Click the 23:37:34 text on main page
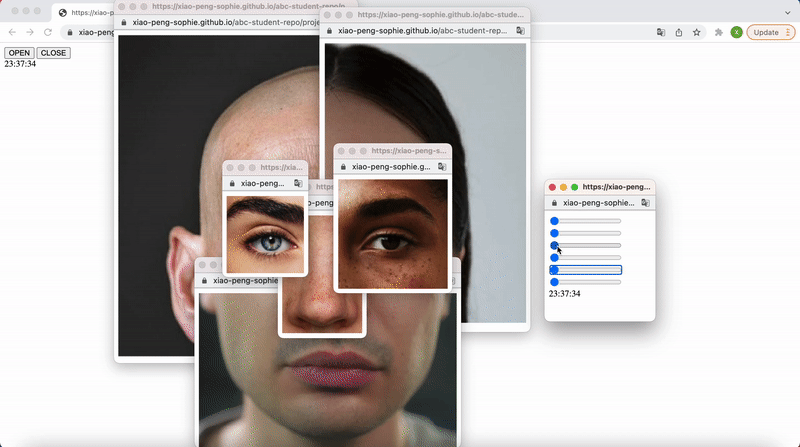The width and height of the screenshot is (800, 447). pyautogui.click(x=20, y=64)
